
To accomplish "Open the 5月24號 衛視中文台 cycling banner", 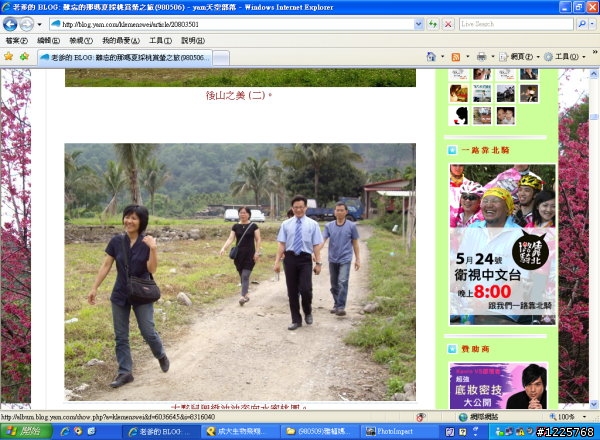I will [502, 244].
